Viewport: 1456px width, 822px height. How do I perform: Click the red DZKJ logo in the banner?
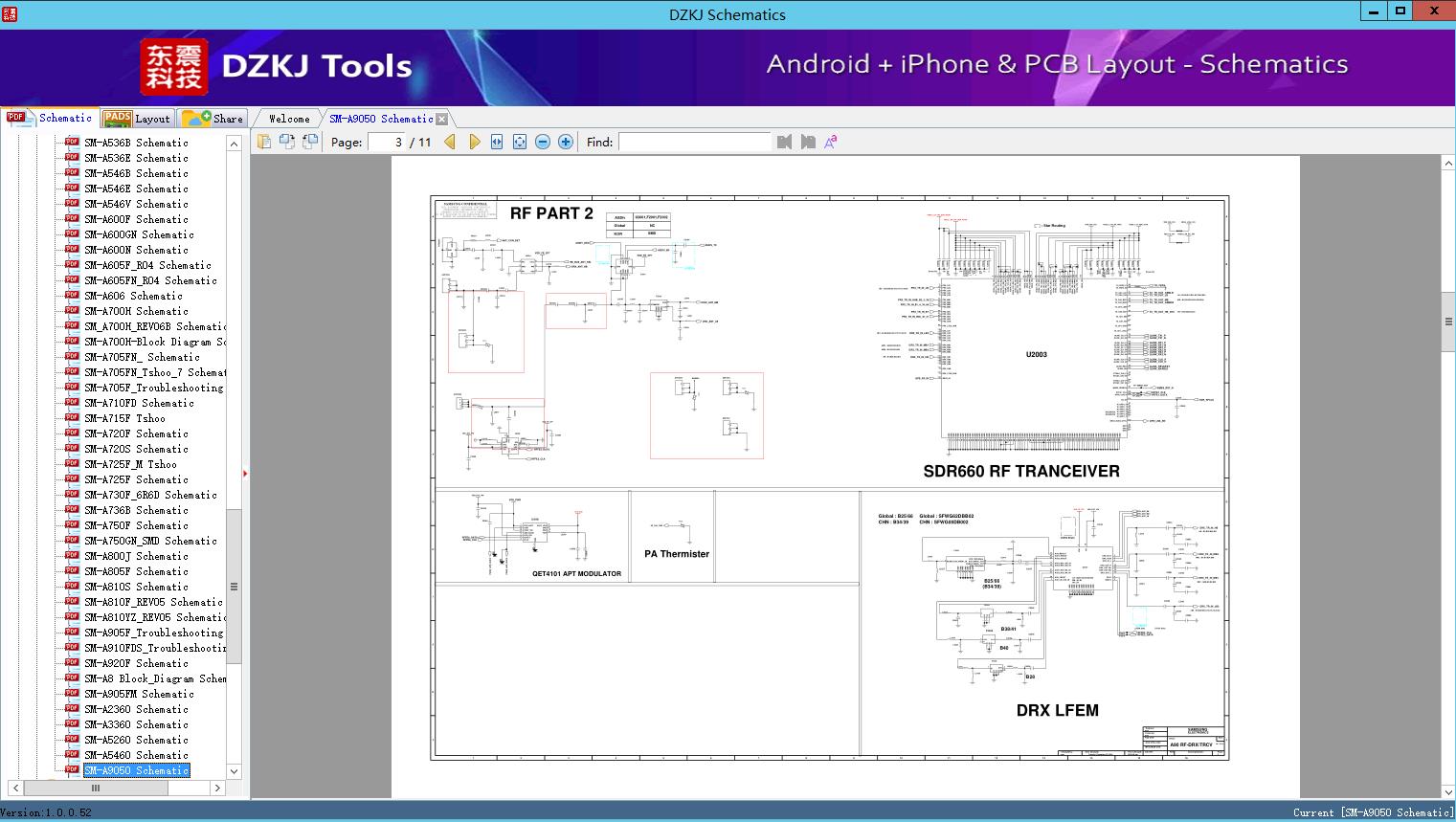pyautogui.click(x=174, y=66)
